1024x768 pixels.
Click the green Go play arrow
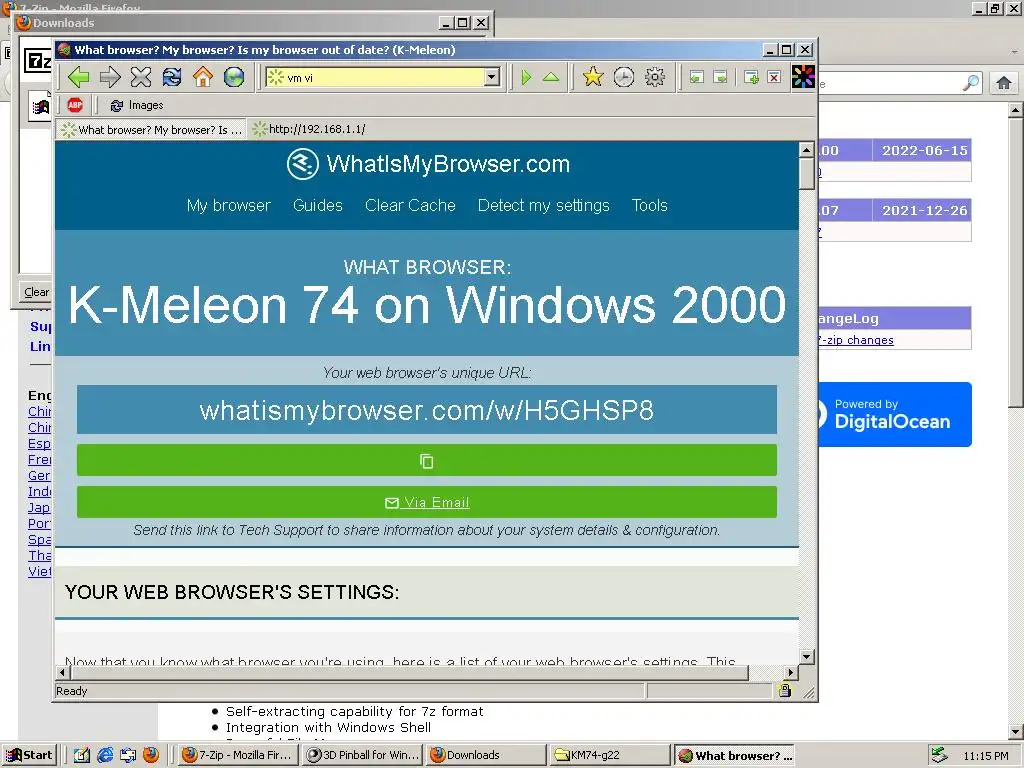pos(526,77)
